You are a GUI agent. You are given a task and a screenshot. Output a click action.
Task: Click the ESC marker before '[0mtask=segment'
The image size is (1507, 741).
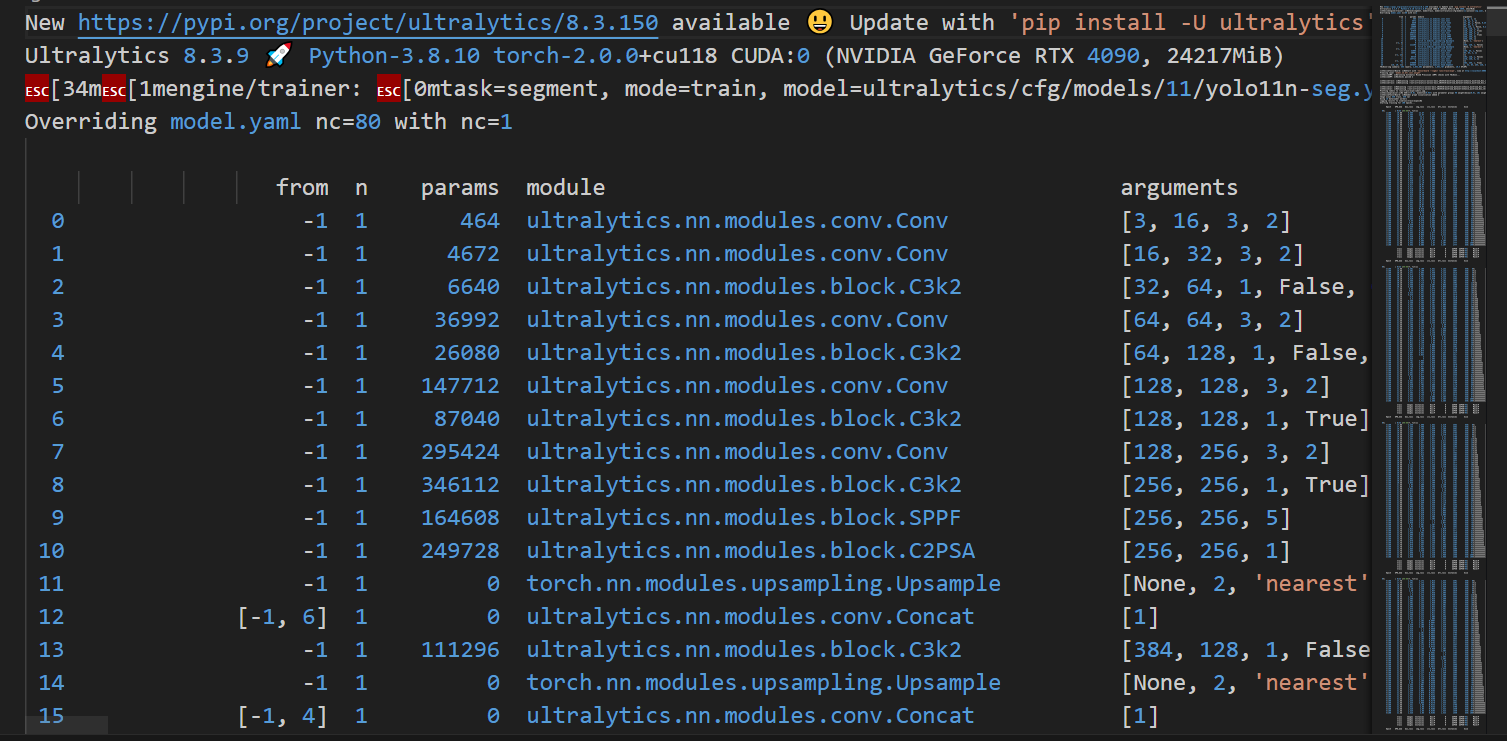click(x=390, y=89)
